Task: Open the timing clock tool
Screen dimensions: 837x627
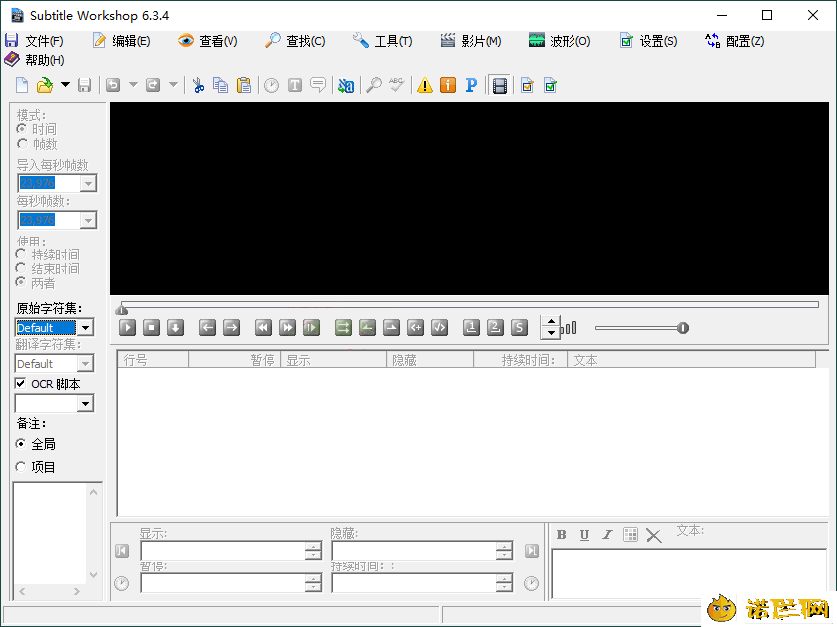Action: click(x=271, y=85)
